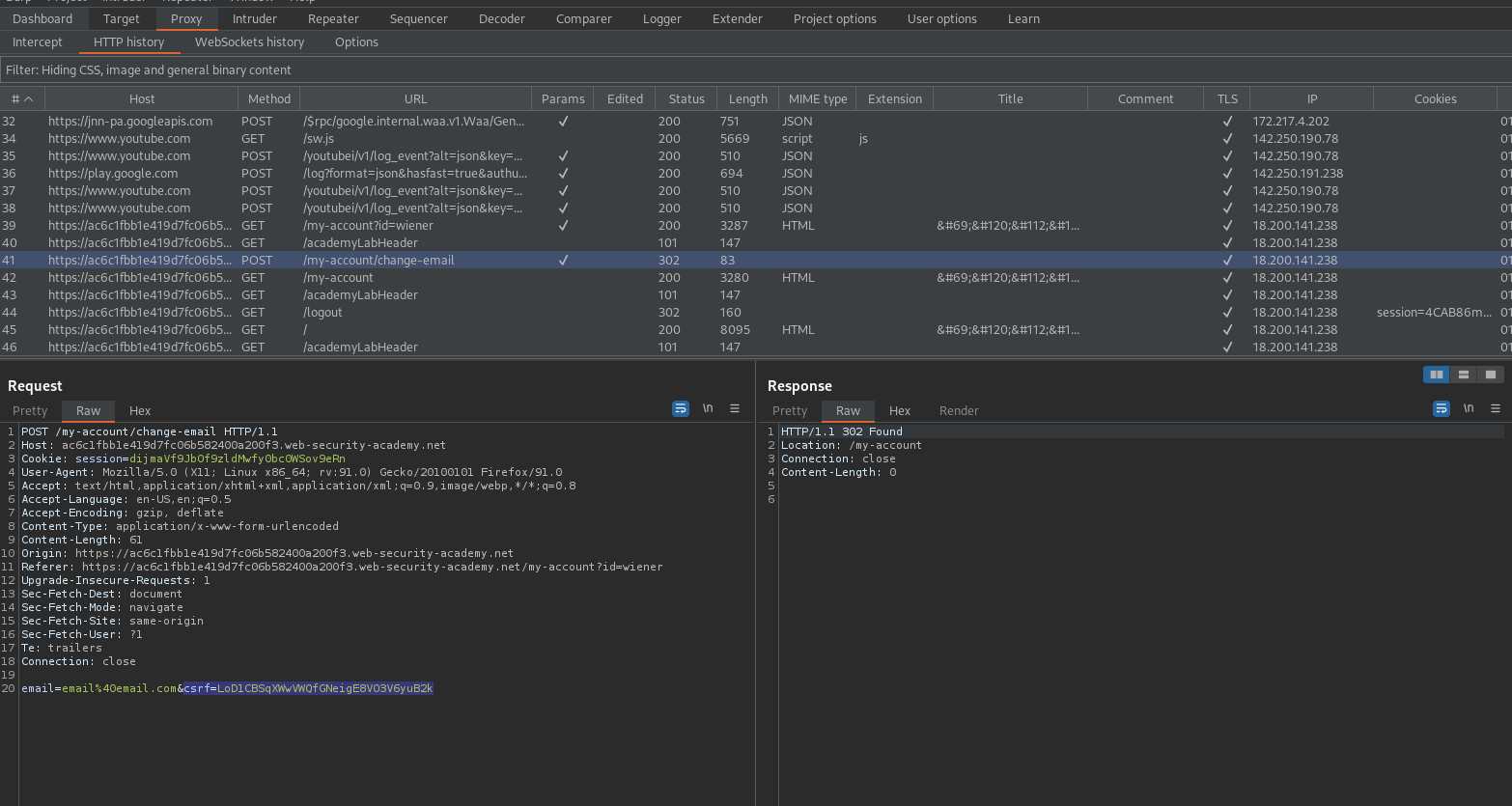1512x806 pixels.
Task: Select top-bottom split layout icon
Action: pyautogui.click(x=1464, y=375)
